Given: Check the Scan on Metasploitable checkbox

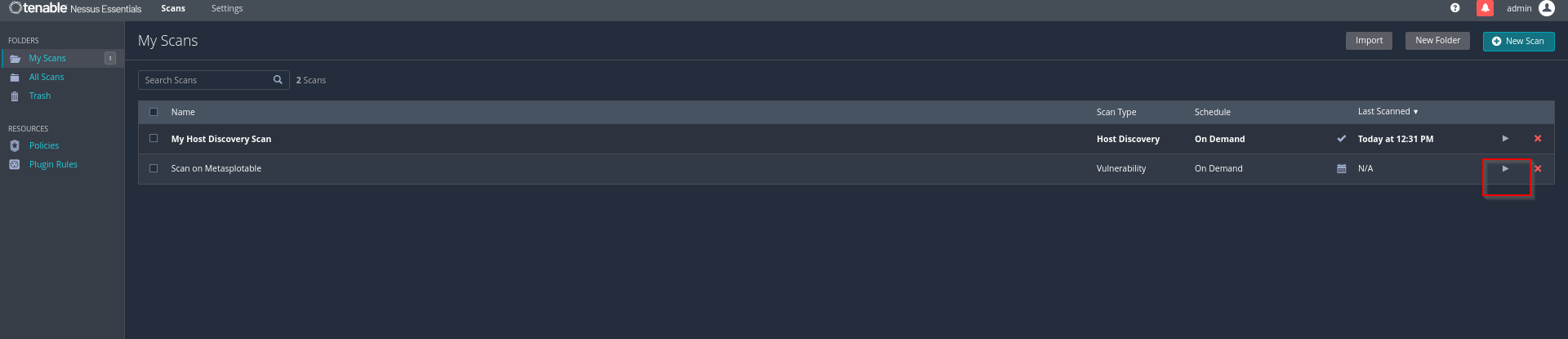Looking at the screenshot, I should pos(154,169).
